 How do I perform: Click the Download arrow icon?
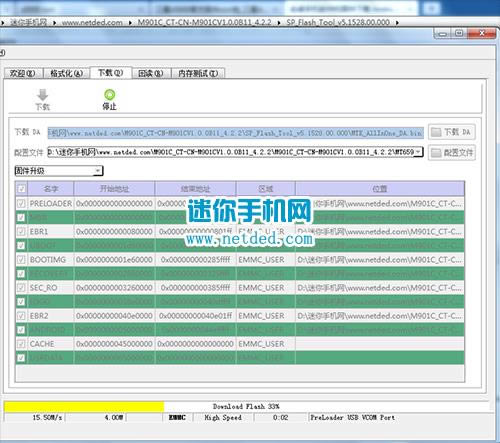pos(42,95)
